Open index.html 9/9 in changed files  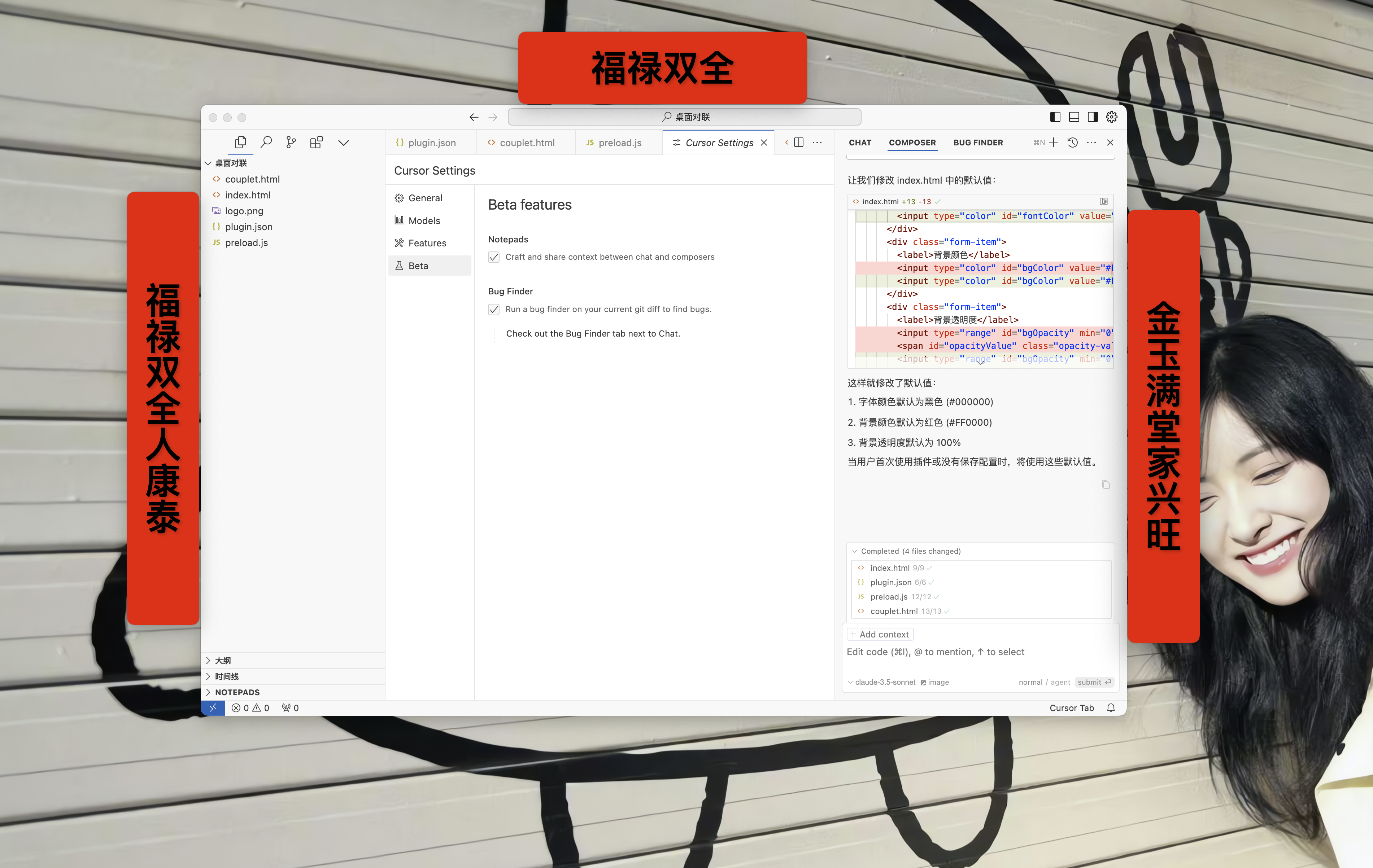981,568
